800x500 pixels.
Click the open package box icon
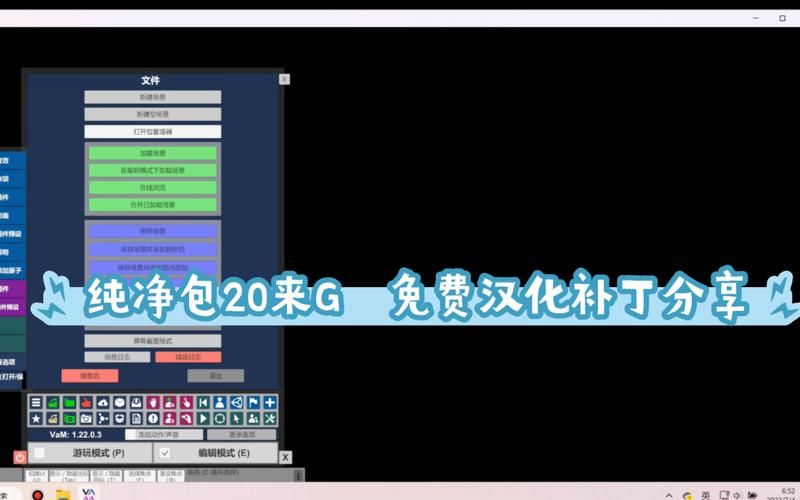[x=119, y=419]
